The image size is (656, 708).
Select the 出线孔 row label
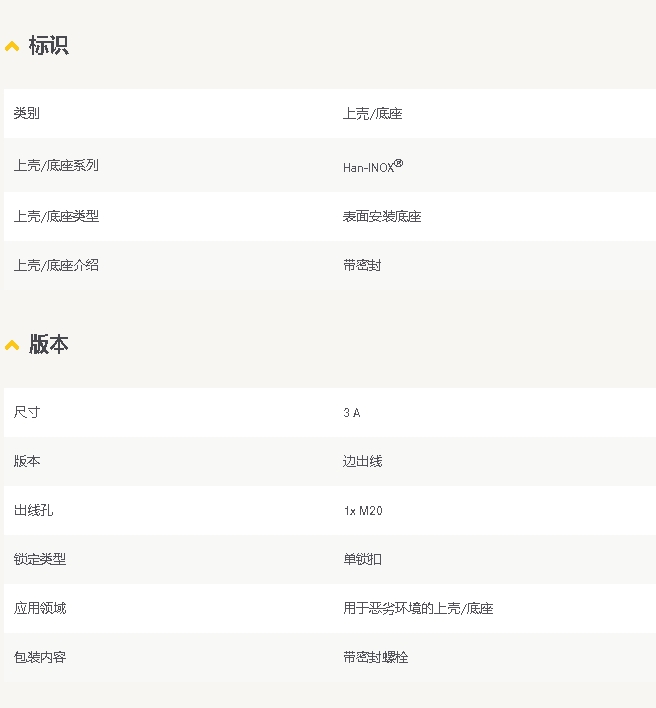(x=33, y=510)
